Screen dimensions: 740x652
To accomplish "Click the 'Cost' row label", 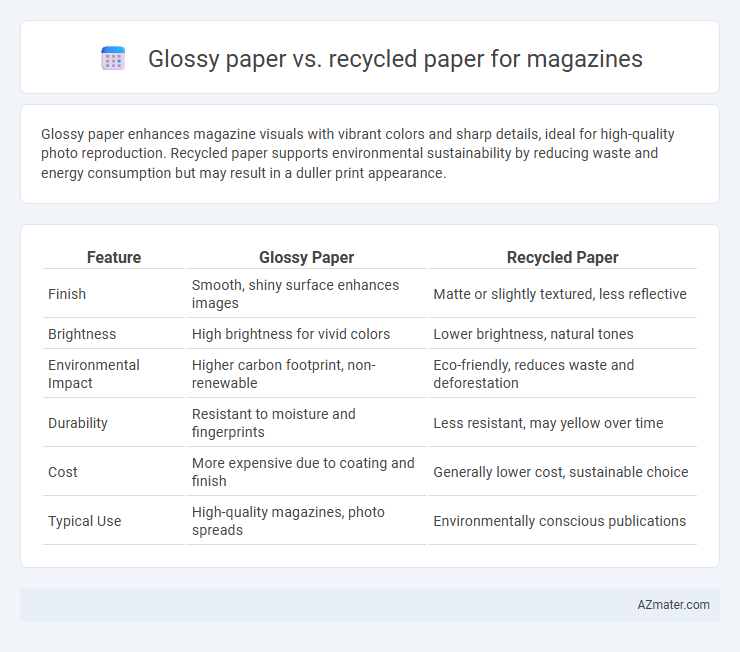I will 63,472.
